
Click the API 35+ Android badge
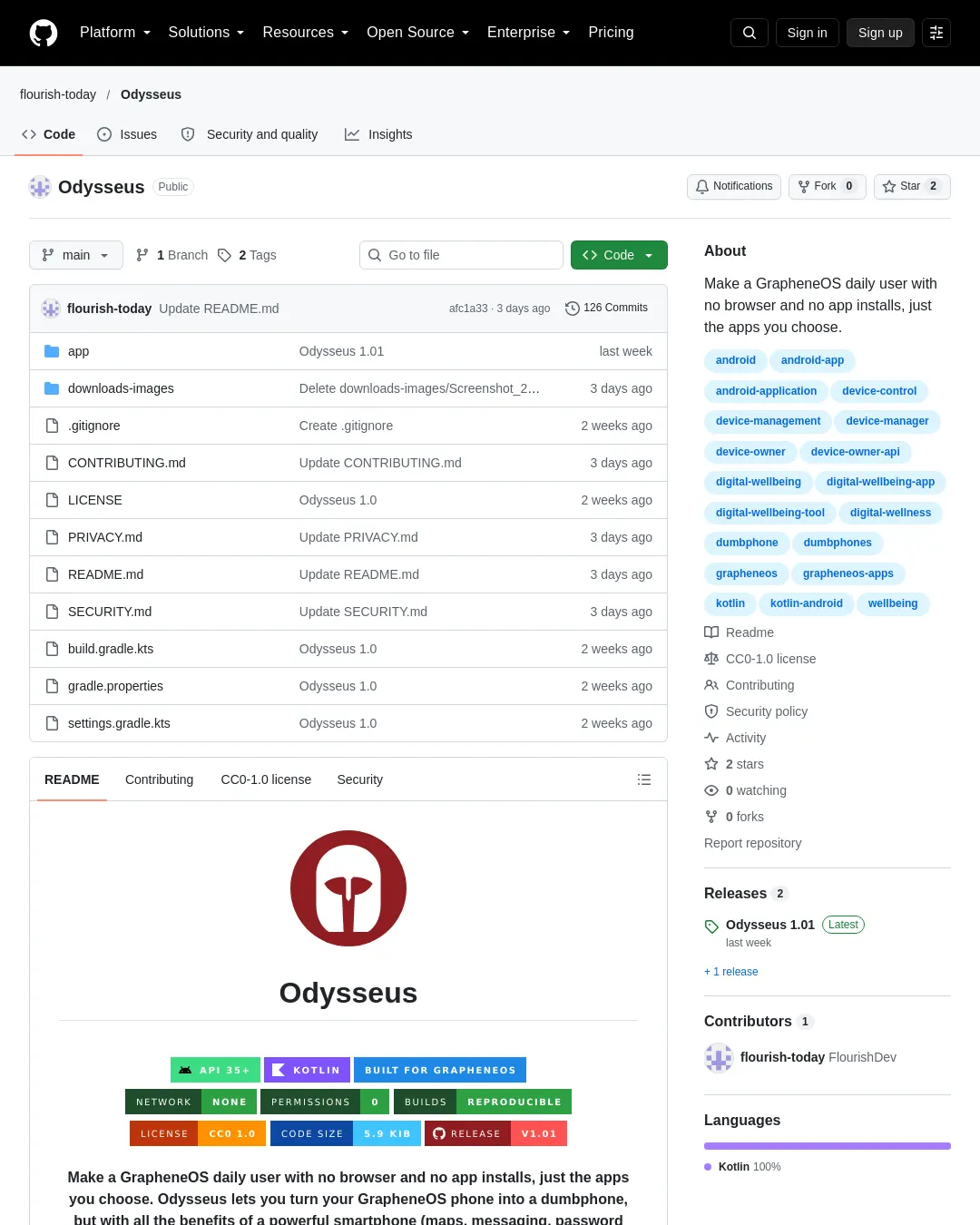point(215,1070)
